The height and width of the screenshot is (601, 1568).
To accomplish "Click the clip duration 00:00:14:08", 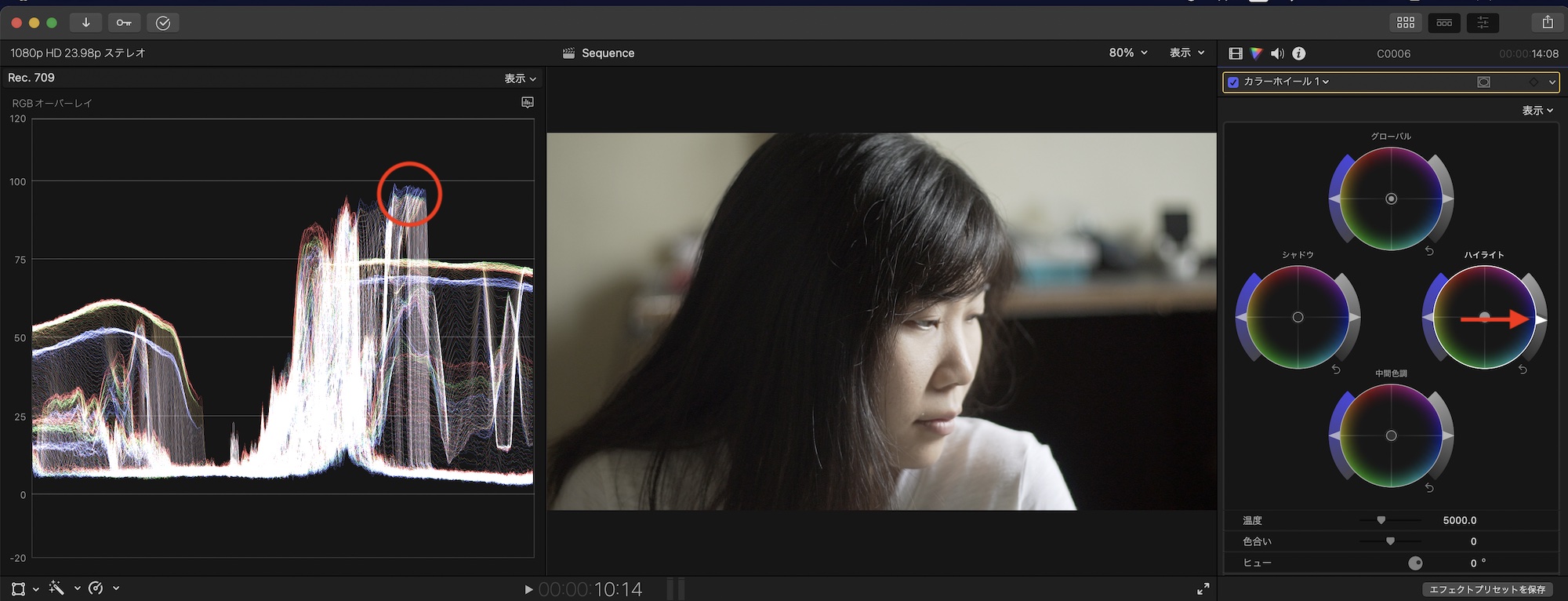I will 1528,53.
